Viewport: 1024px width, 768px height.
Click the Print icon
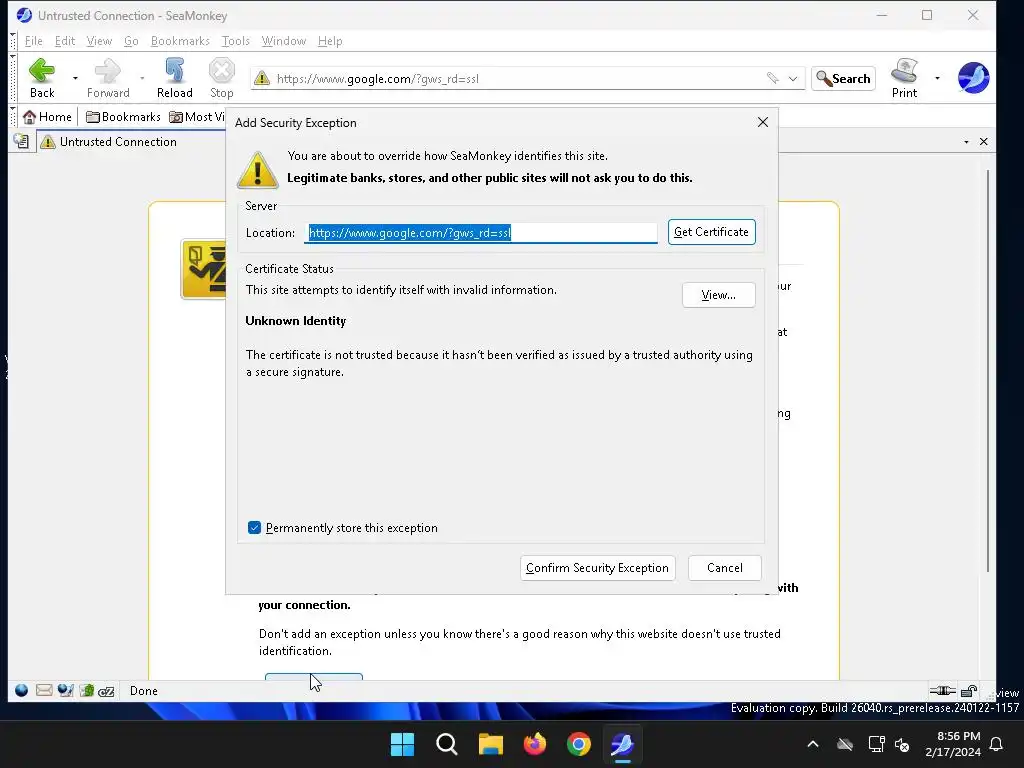coord(904,71)
